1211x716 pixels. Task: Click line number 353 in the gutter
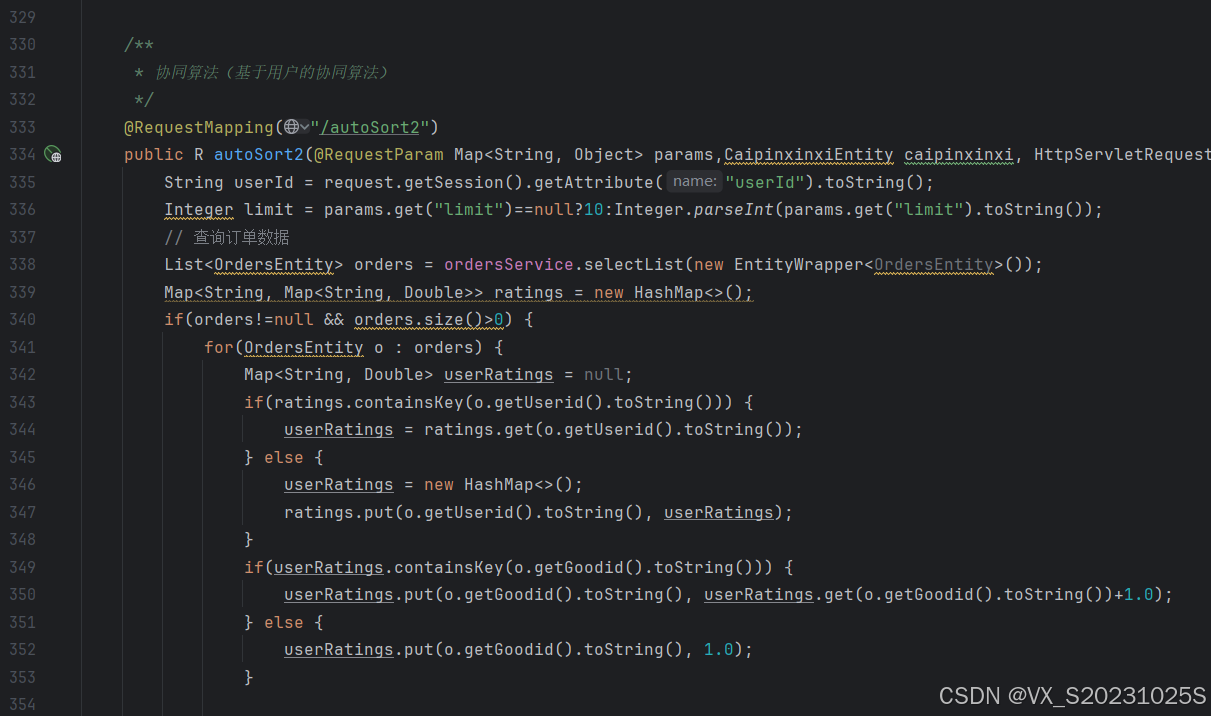(22, 677)
